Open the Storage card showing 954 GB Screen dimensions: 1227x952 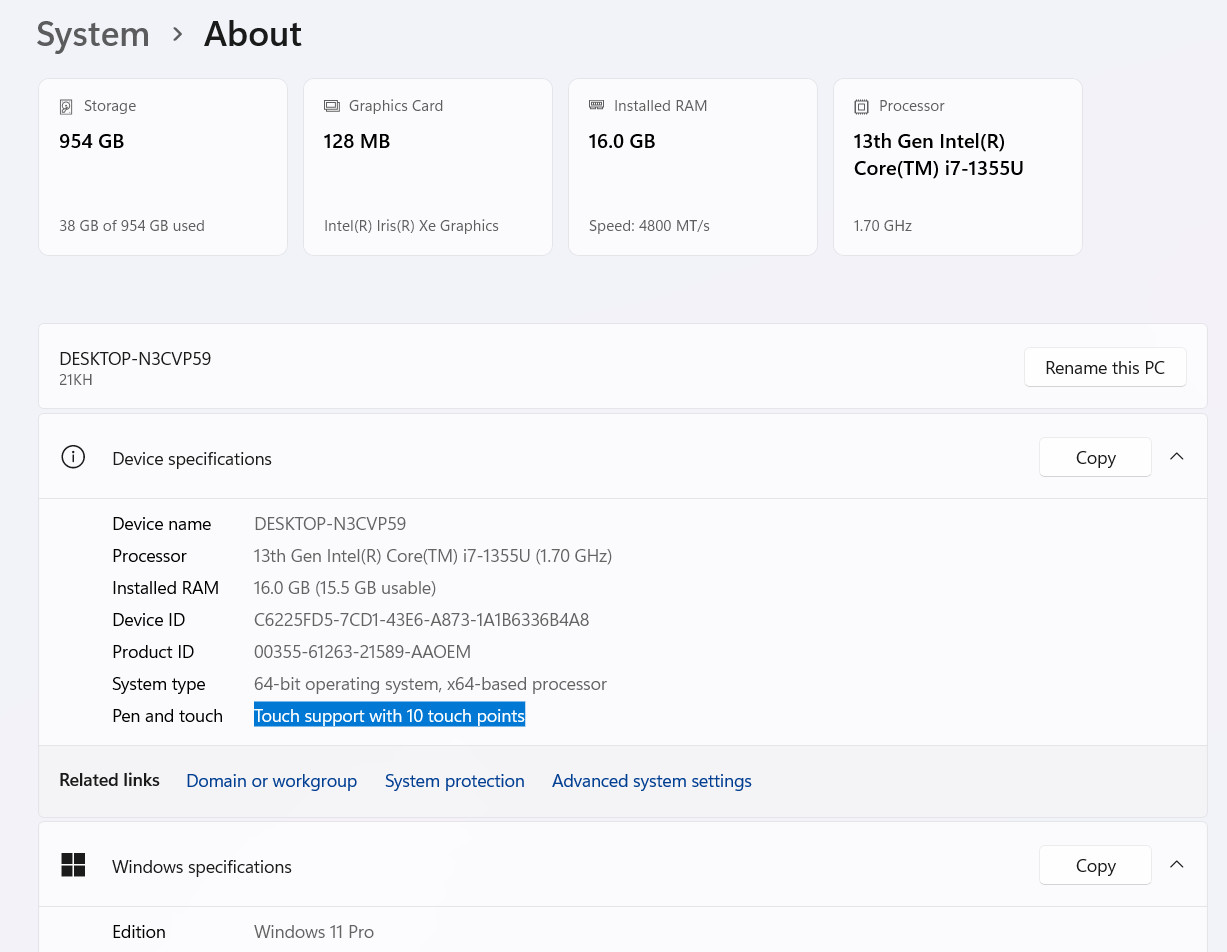point(163,167)
